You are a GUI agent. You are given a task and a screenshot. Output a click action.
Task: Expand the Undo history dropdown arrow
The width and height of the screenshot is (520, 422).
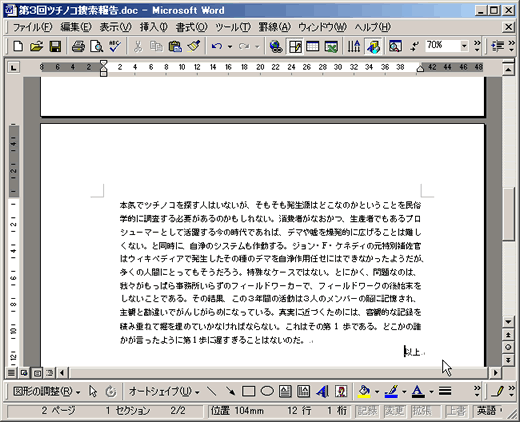[x=230, y=47]
